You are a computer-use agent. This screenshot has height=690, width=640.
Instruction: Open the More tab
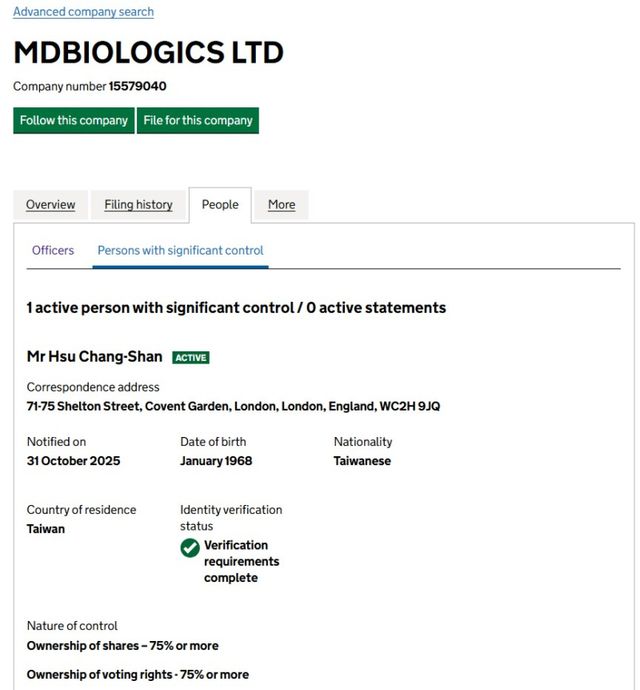point(281,205)
